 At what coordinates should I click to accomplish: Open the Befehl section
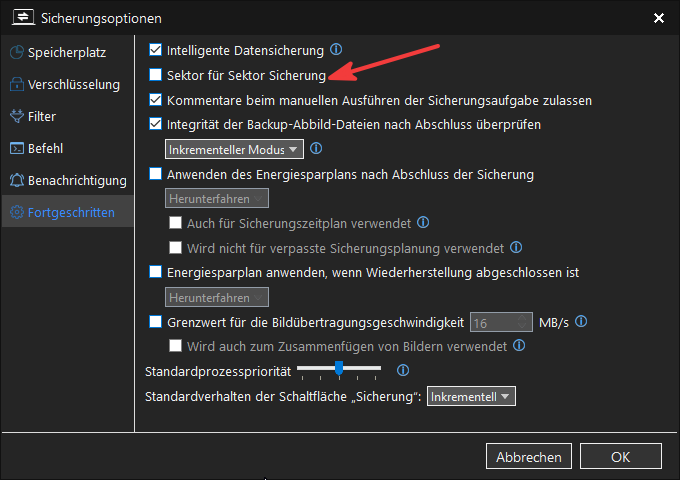pos(68,148)
